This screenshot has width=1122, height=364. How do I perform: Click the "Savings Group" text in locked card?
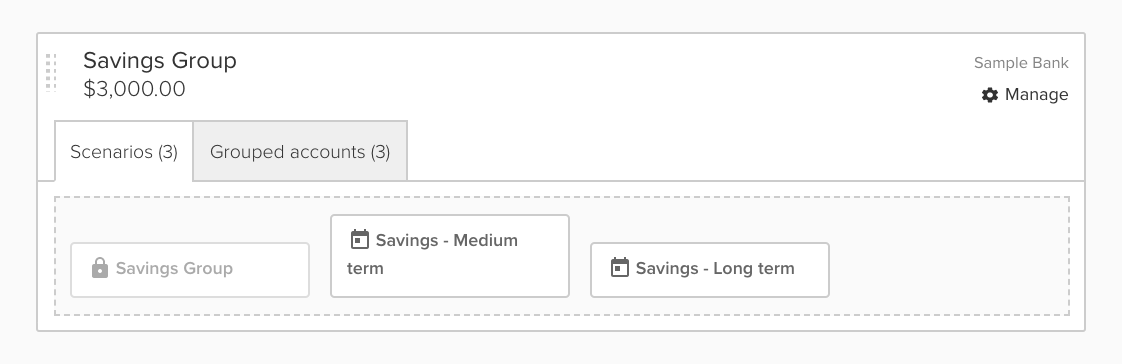coord(174,268)
